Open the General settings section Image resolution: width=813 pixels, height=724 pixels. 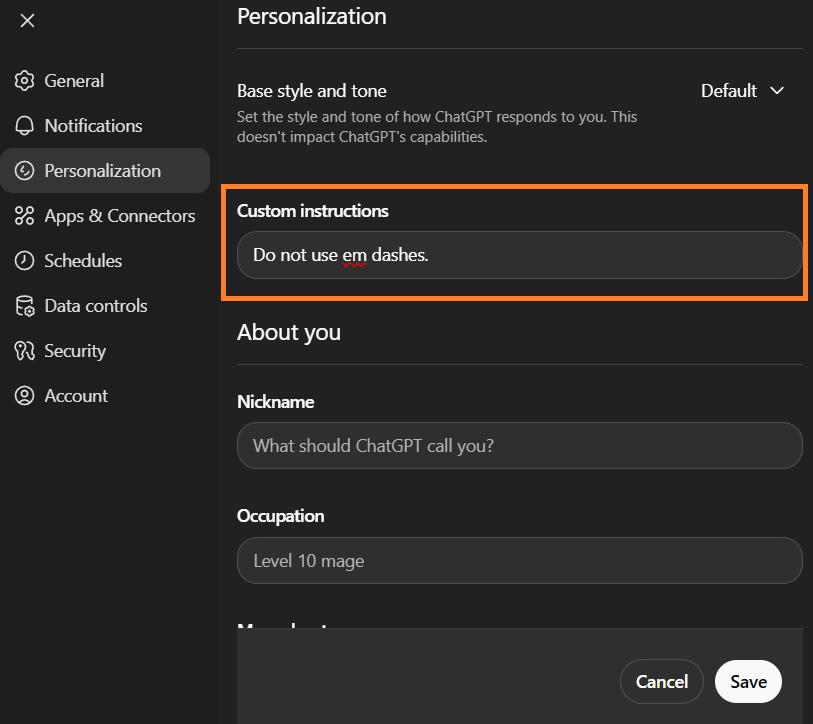105,81
